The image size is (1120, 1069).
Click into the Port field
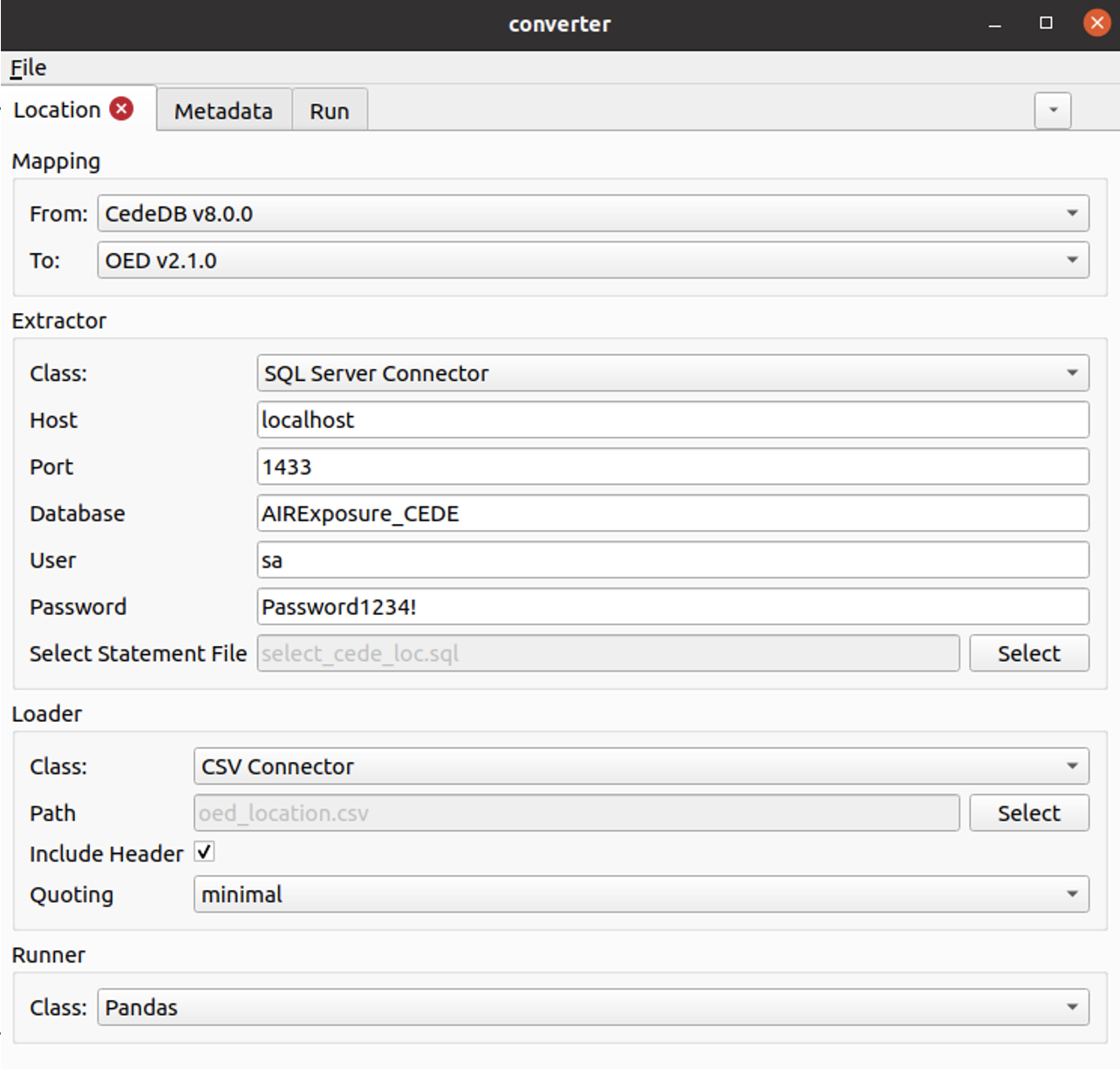[x=673, y=466]
